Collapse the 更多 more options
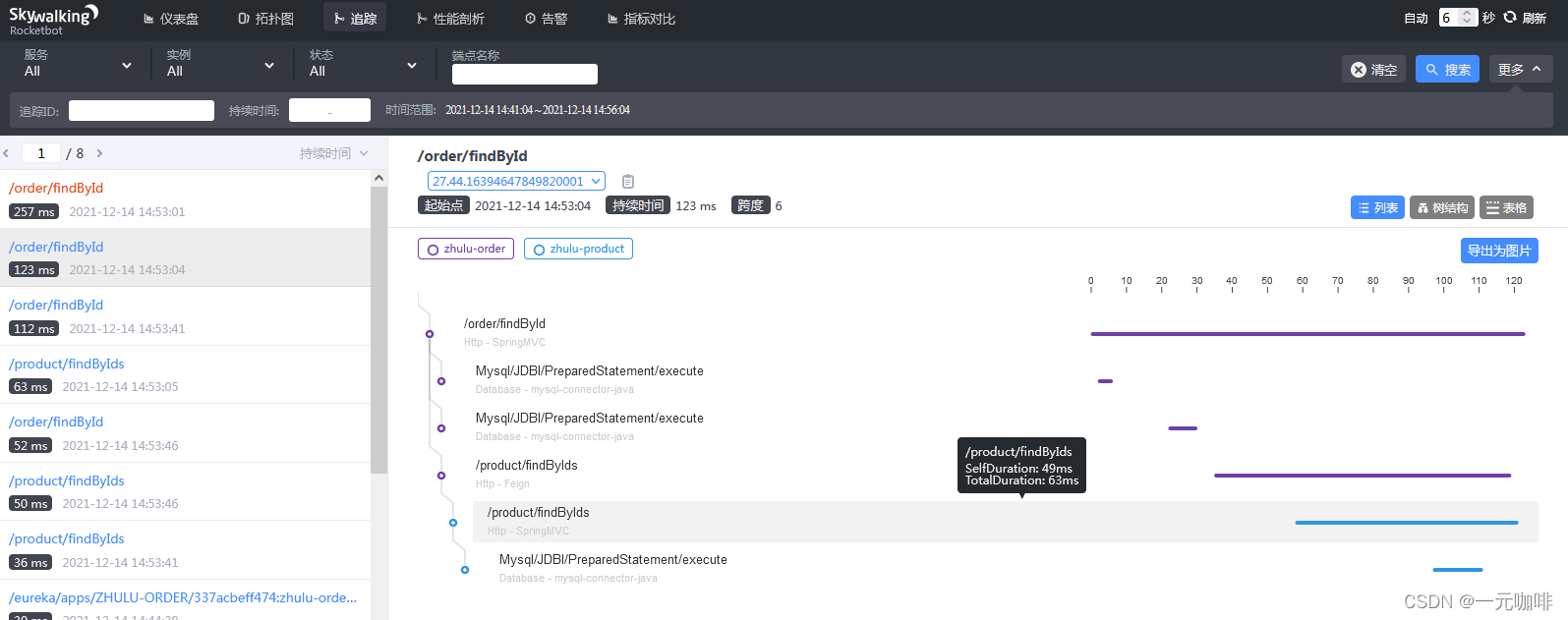 (1521, 69)
